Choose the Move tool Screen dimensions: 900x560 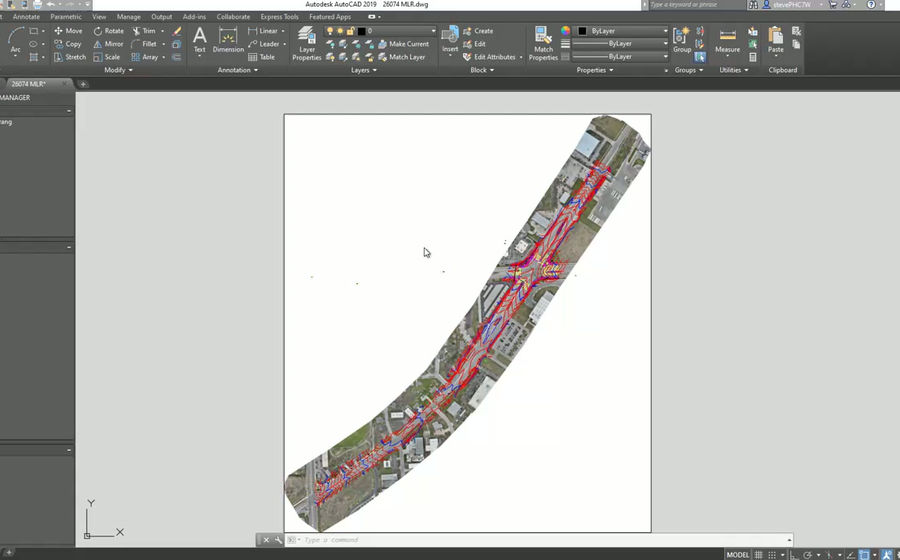[68, 31]
